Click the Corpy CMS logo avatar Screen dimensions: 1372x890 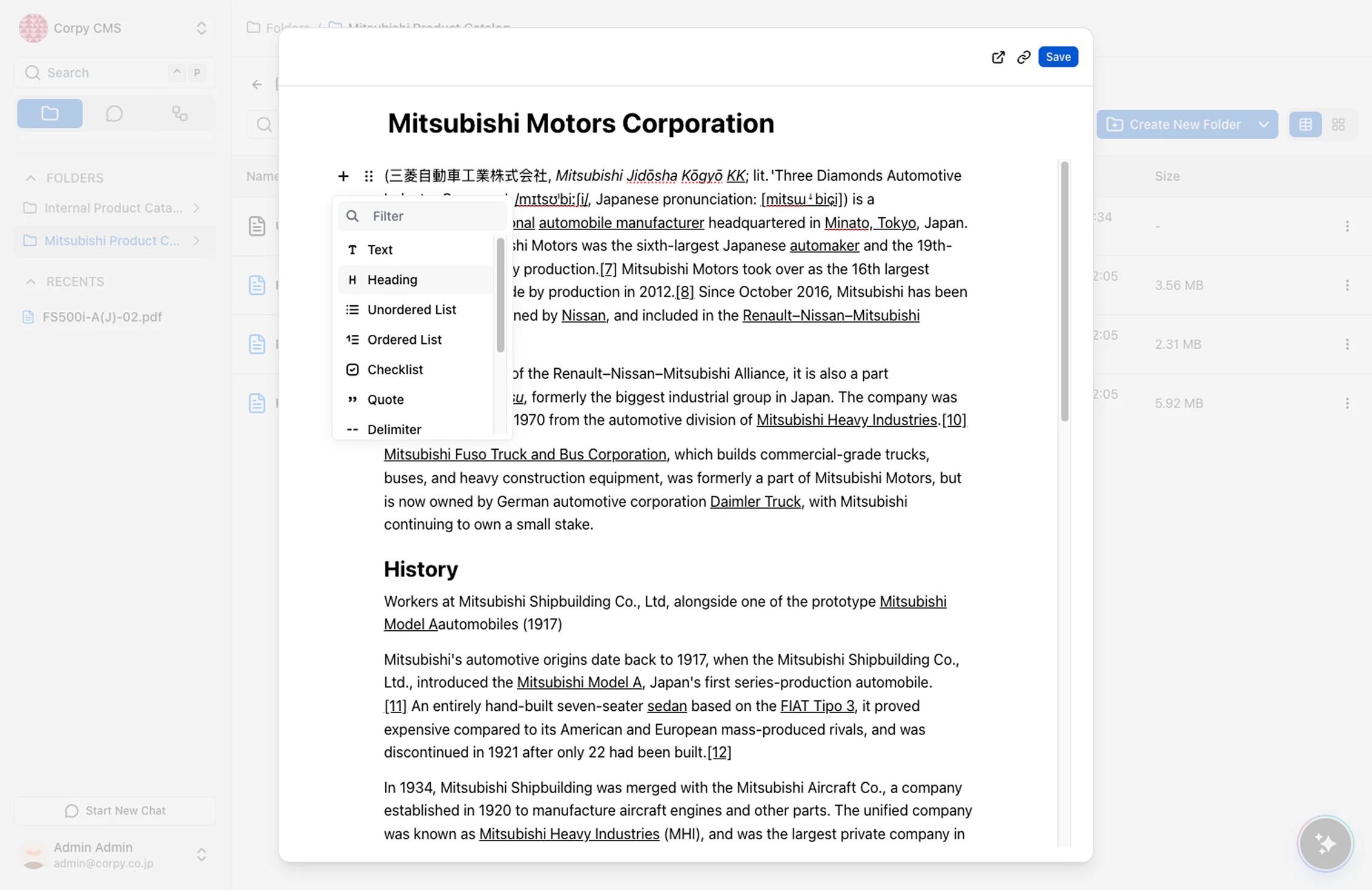(33, 28)
